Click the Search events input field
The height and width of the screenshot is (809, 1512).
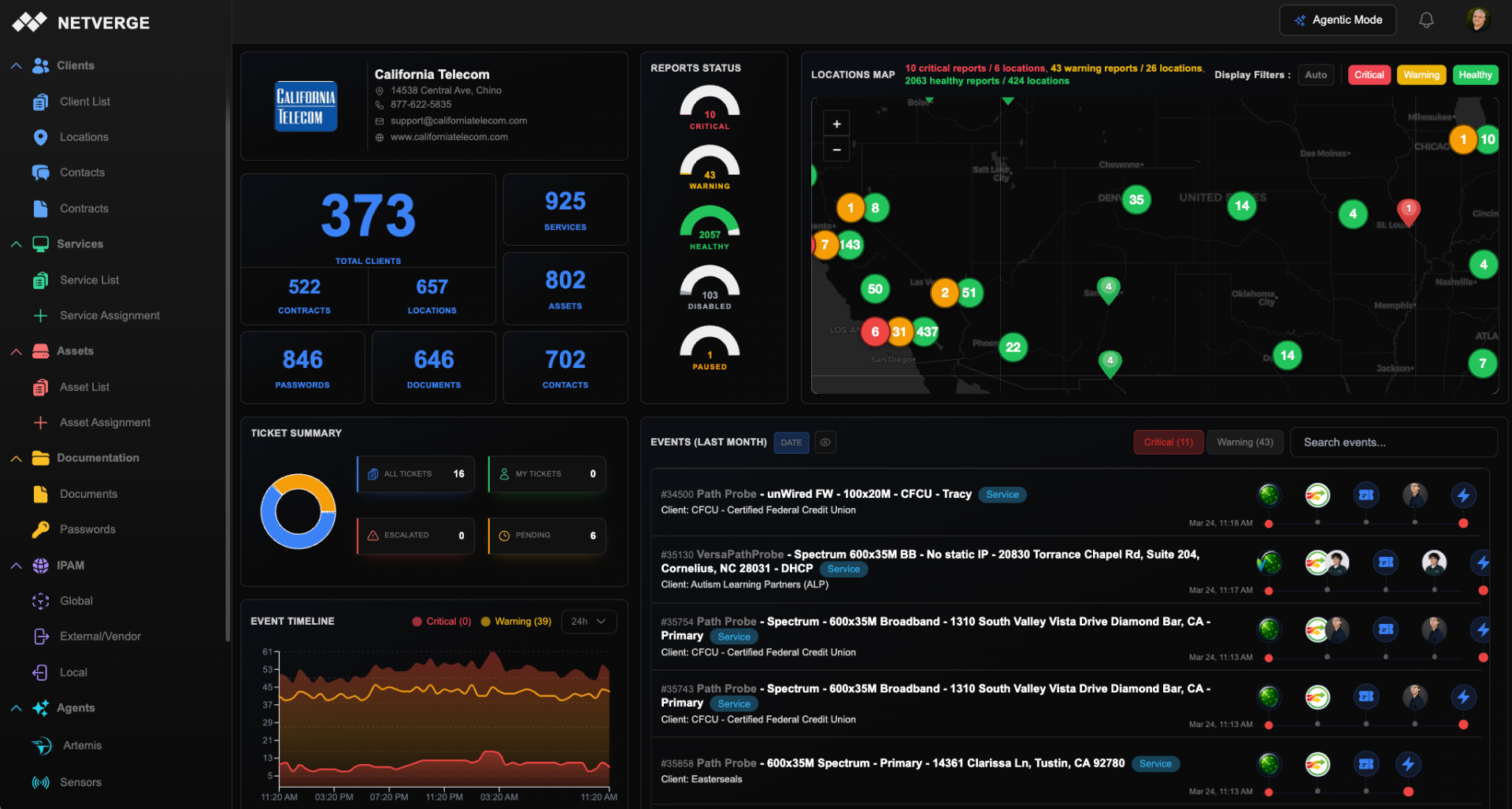[1392, 443]
